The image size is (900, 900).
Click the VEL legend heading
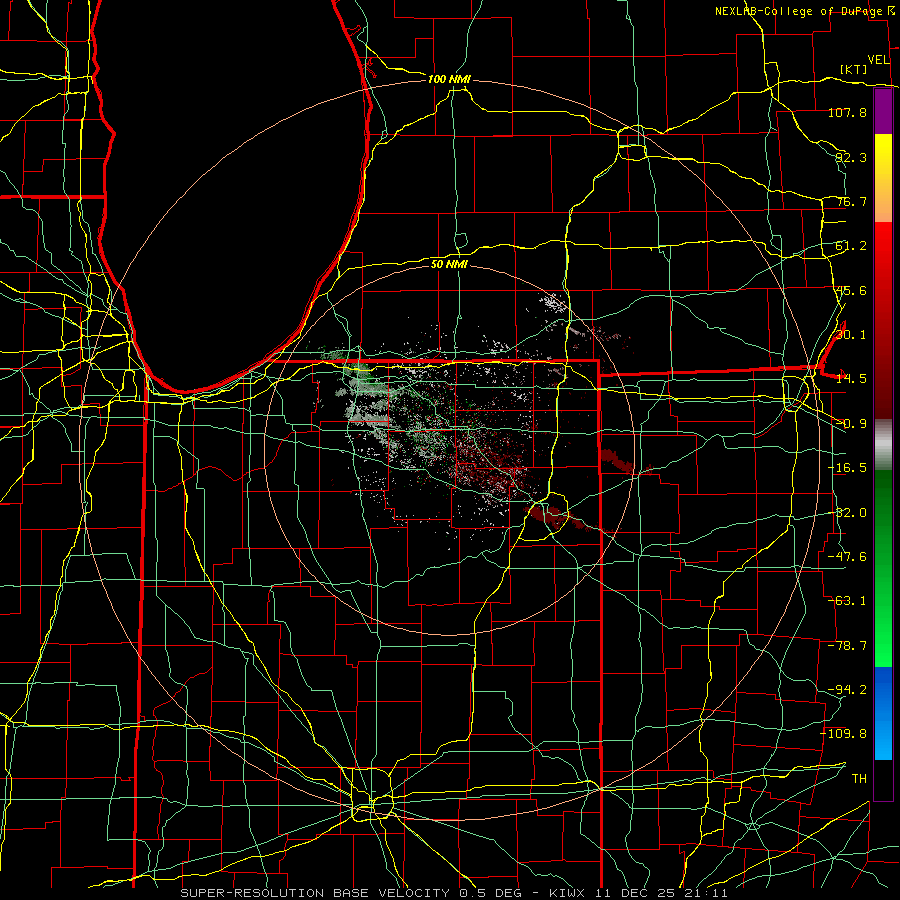[x=878, y=60]
